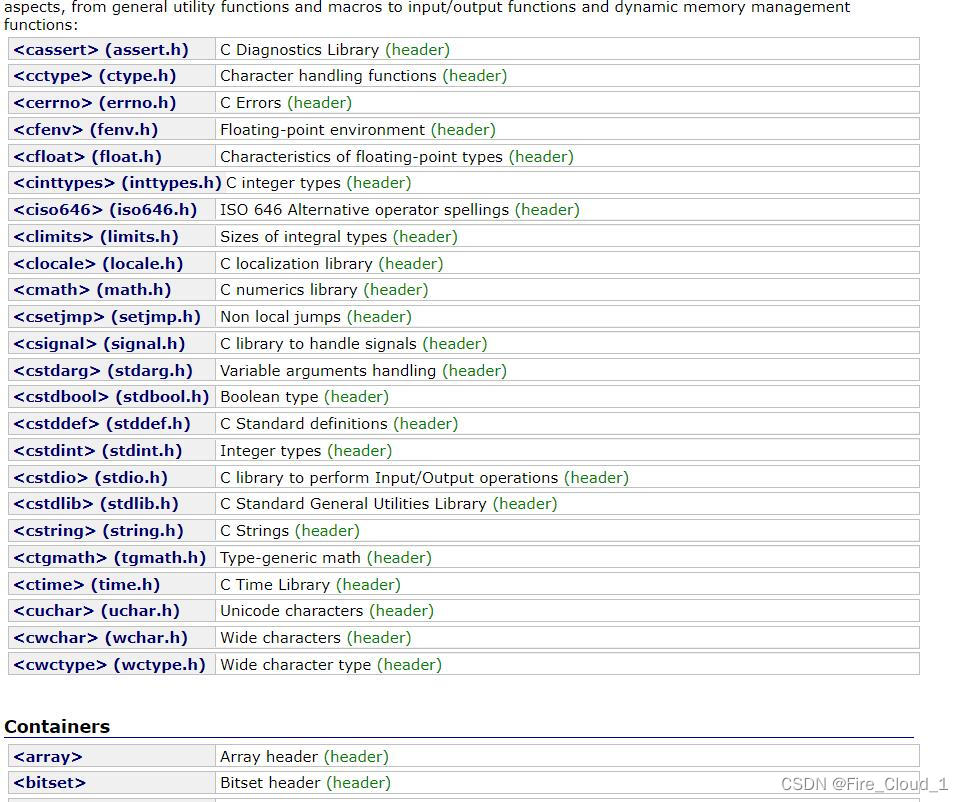Open the <cfloat> (float.h) link

(87, 157)
